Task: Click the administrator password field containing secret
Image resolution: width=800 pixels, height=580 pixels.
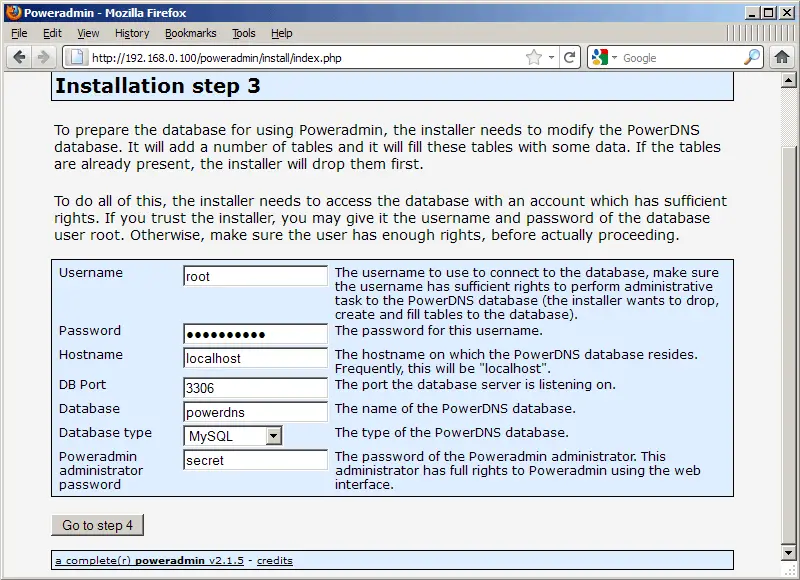Action: tap(255, 460)
